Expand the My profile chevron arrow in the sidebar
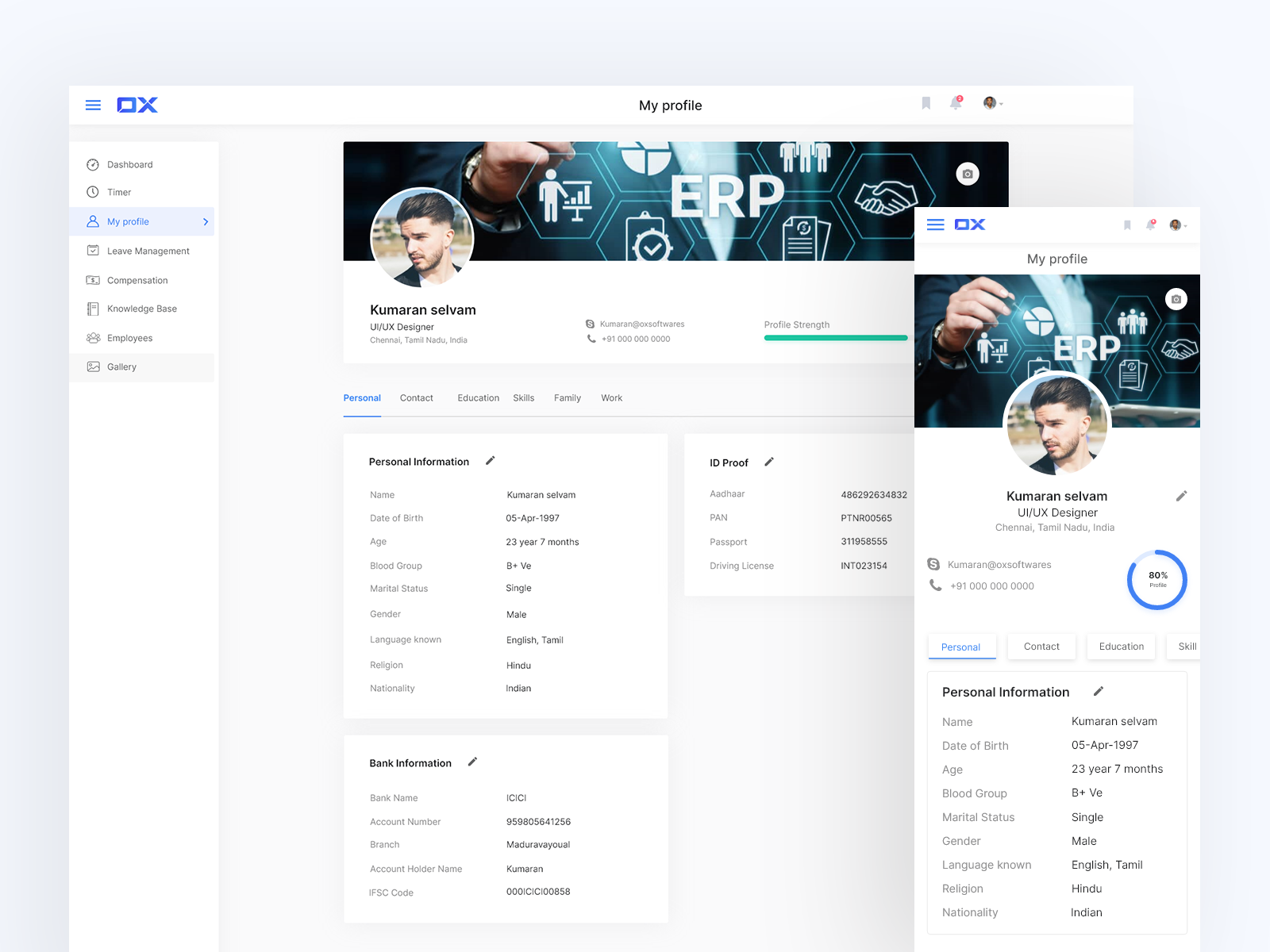The width and height of the screenshot is (1270, 952). 206,221
